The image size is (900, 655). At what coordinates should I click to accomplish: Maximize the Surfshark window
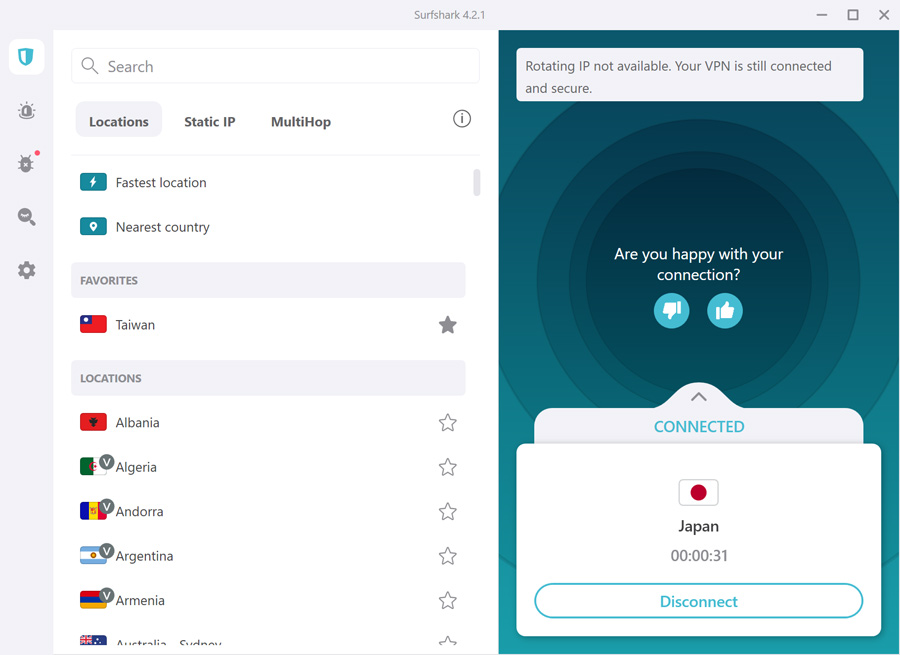[x=853, y=15]
